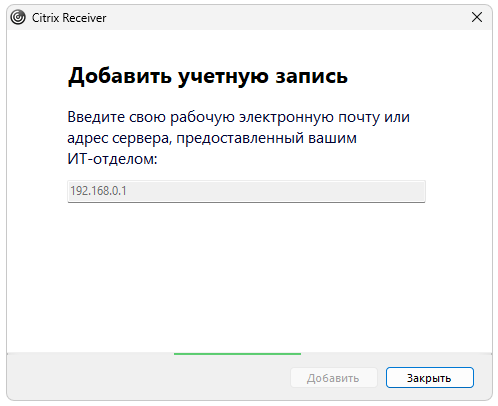Screen dimensions: 498x406
Task: Click the Закрыть button
Action: click(430, 378)
